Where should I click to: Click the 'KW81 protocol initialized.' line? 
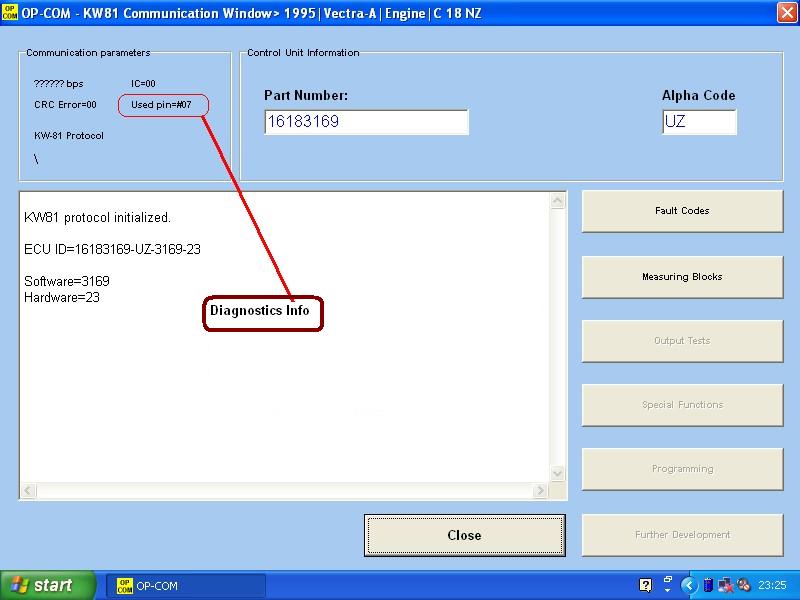[x=97, y=218]
